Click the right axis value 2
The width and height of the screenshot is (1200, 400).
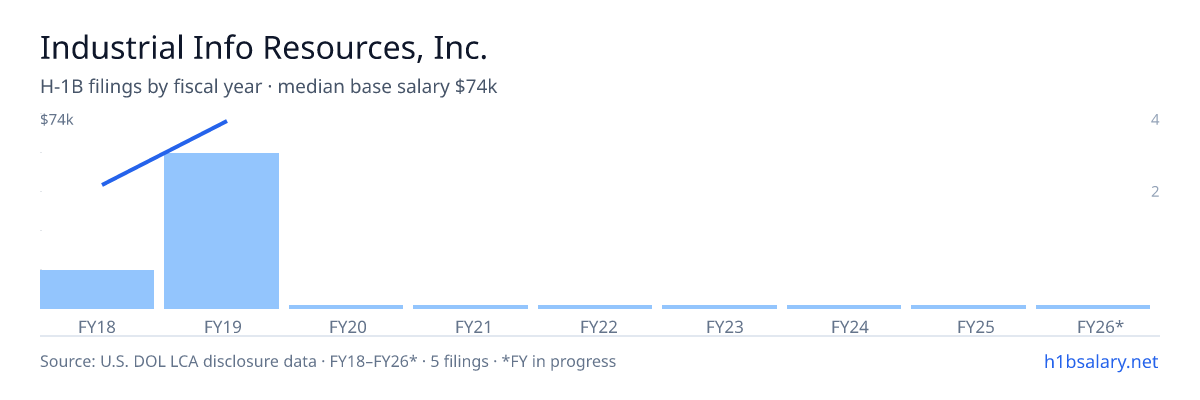(x=1155, y=191)
